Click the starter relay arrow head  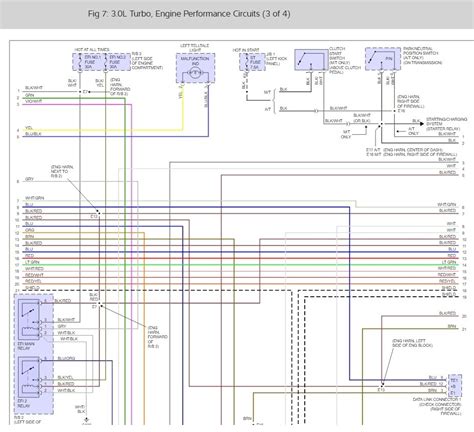coord(422,124)
